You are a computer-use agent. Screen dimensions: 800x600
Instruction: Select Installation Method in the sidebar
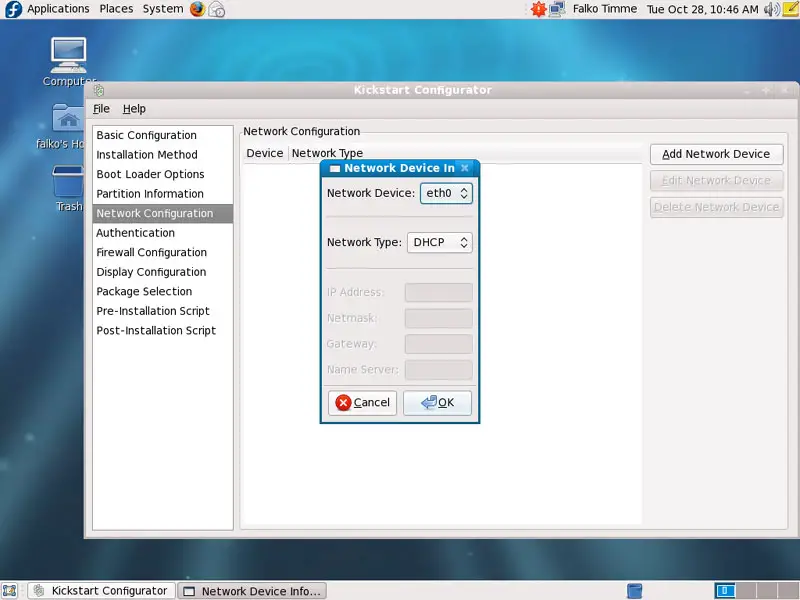tap(163, 155)
